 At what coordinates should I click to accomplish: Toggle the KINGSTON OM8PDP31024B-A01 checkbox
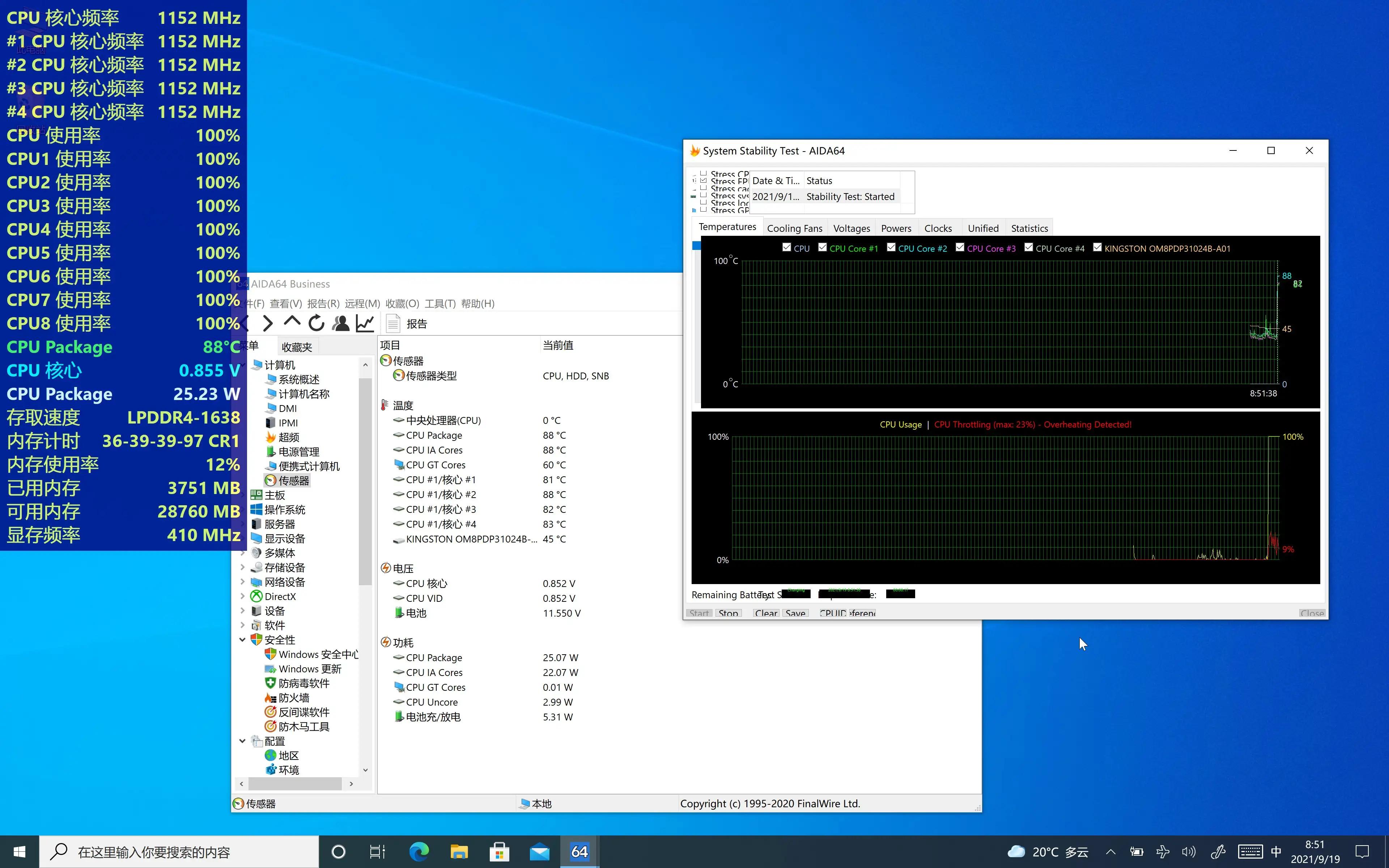pos(1097,247)
